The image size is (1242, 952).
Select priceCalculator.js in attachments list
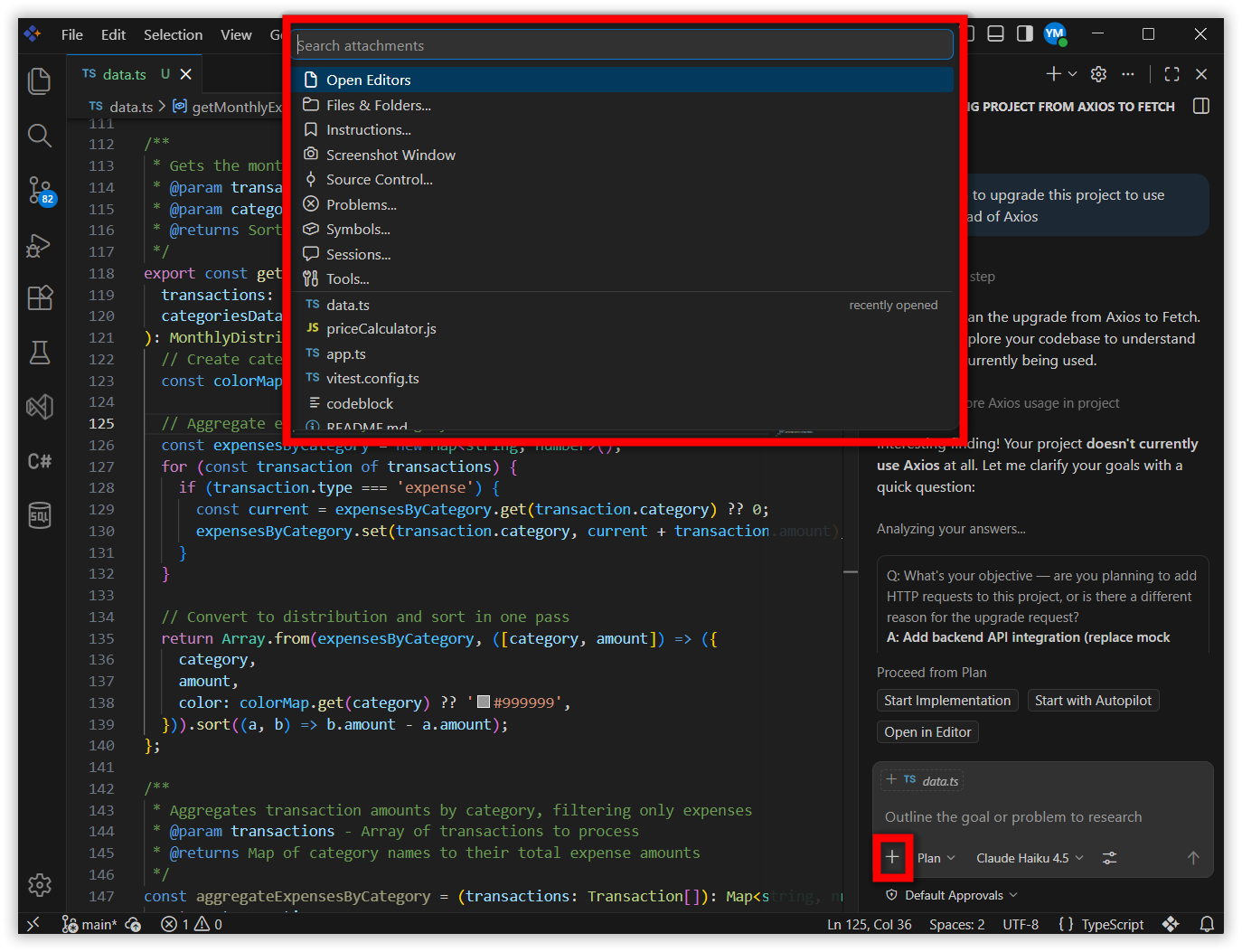623,328
